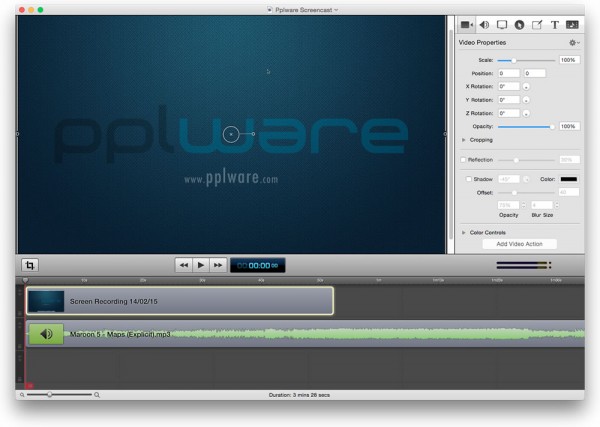The width and height of the screenshot is (600, 427).
Task: Click the Y Rotation dial
Action: (x=526, y=100)
